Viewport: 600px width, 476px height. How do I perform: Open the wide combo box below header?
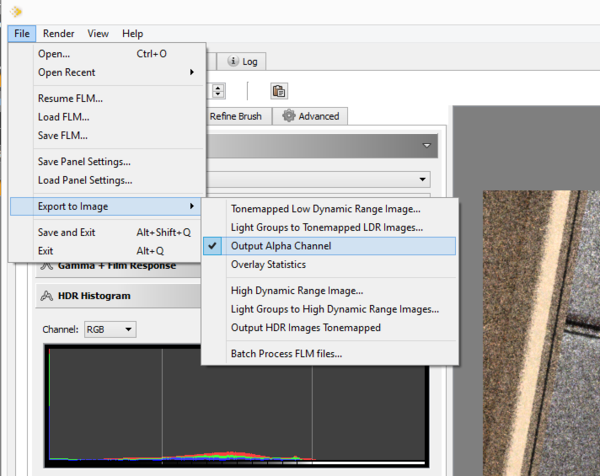(x=319, y=179)
